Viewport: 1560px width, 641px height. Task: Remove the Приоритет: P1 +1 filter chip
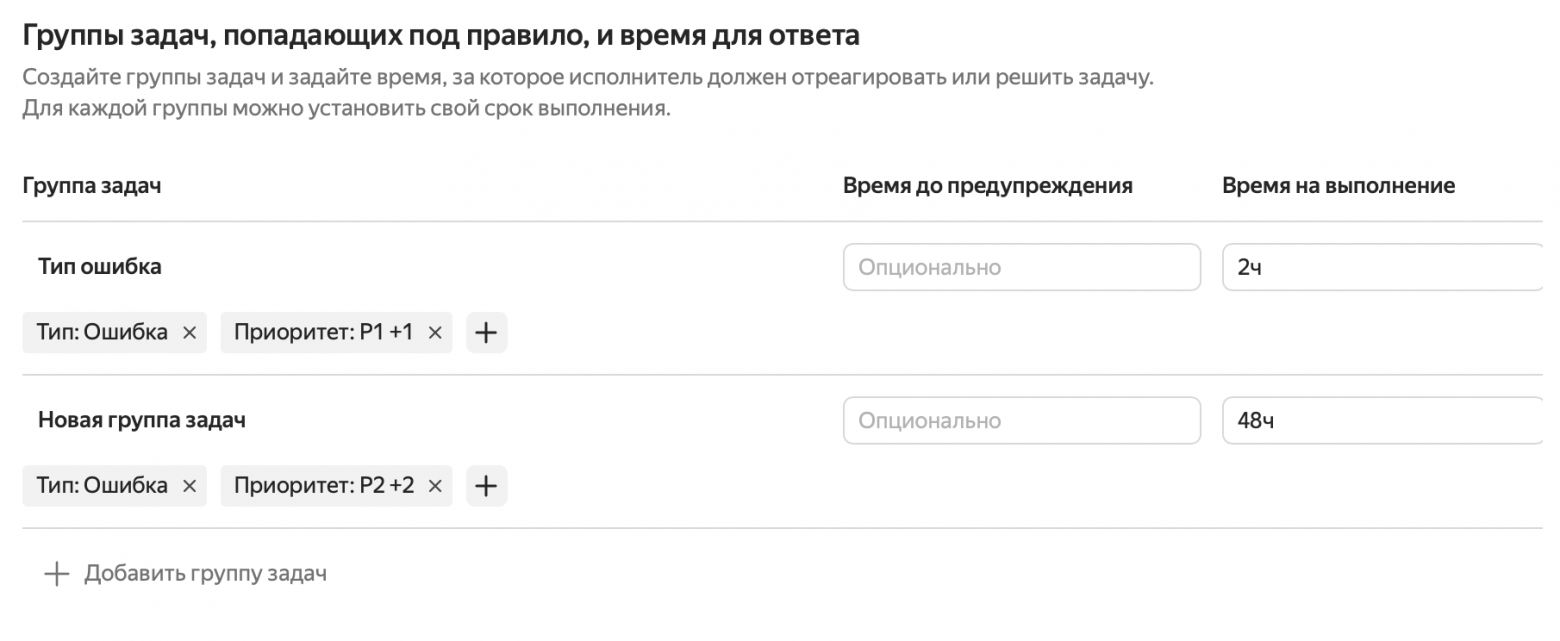tap(434, 332)
